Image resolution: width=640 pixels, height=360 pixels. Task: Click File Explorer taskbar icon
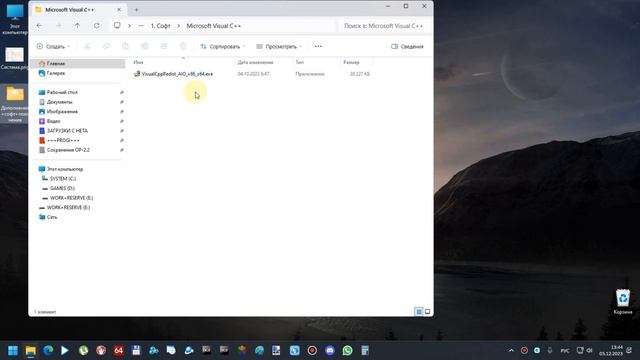pos(31,350)
